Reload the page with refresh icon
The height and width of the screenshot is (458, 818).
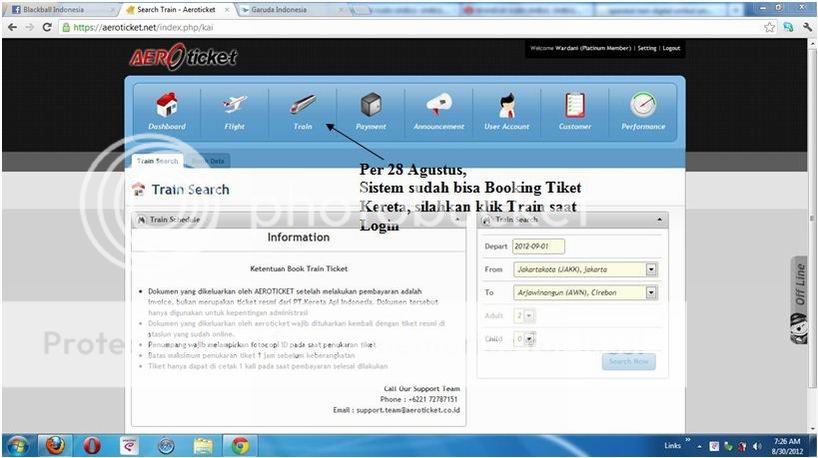pos(47,27)
